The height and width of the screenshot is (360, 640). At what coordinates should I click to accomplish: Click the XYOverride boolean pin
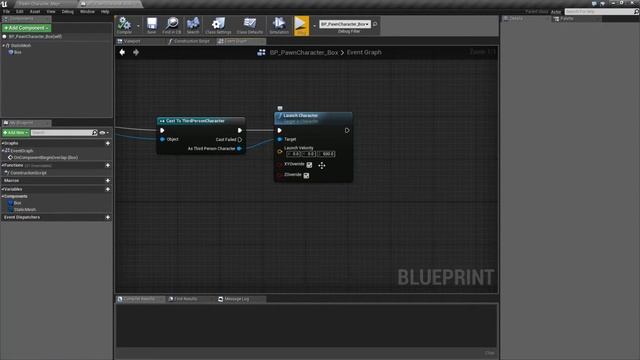tap(280, 165)
